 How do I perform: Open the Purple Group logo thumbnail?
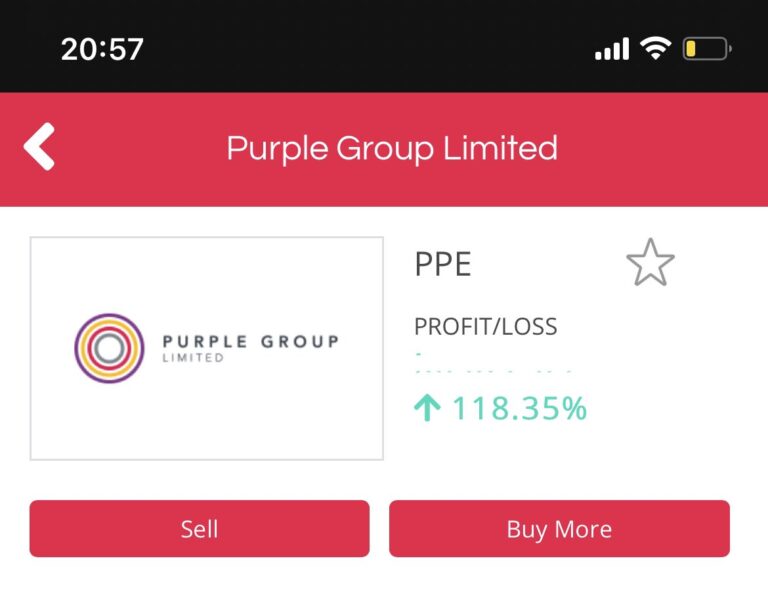coord(207,348)
